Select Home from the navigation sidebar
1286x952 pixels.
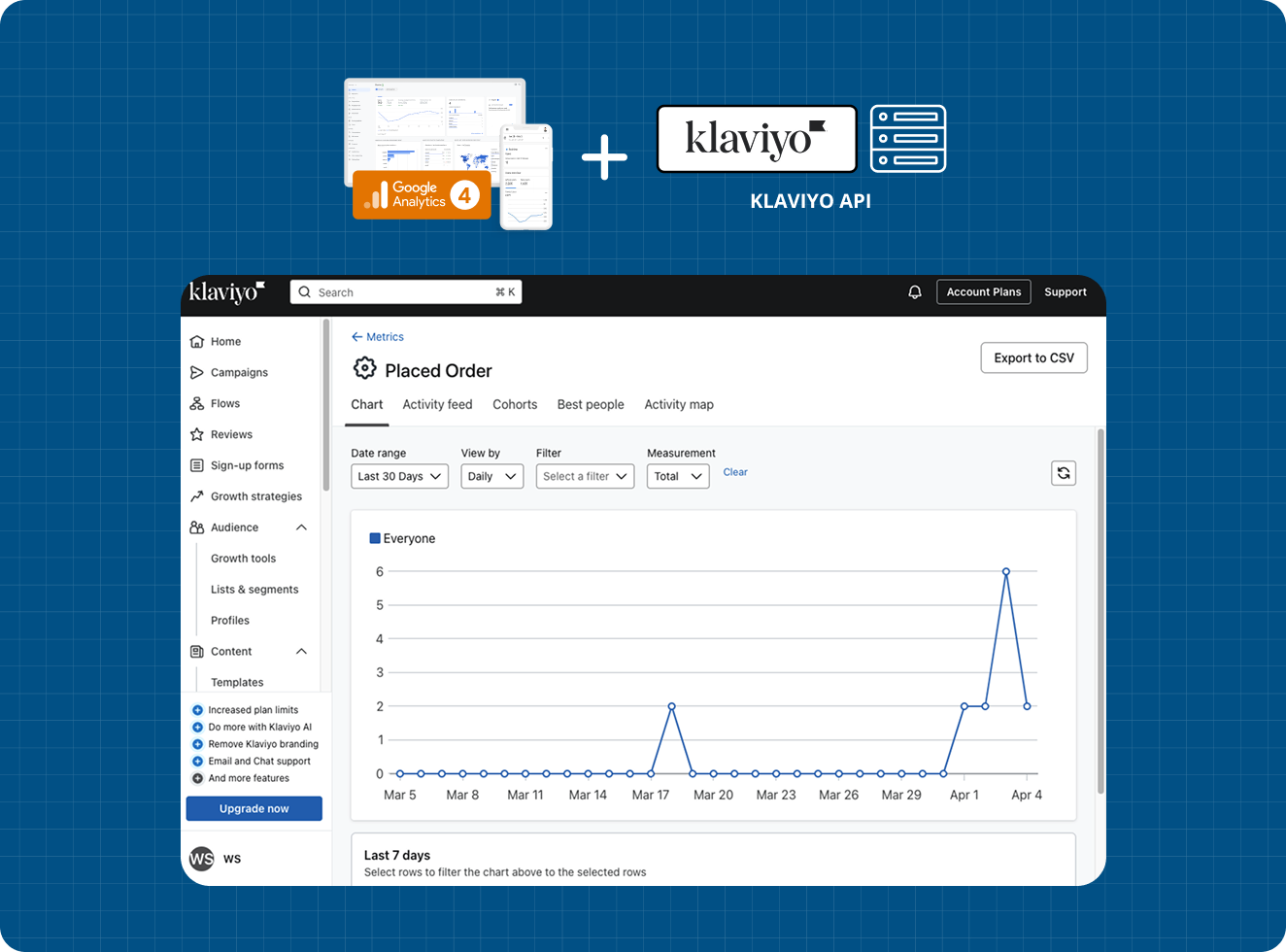point(226,341)
